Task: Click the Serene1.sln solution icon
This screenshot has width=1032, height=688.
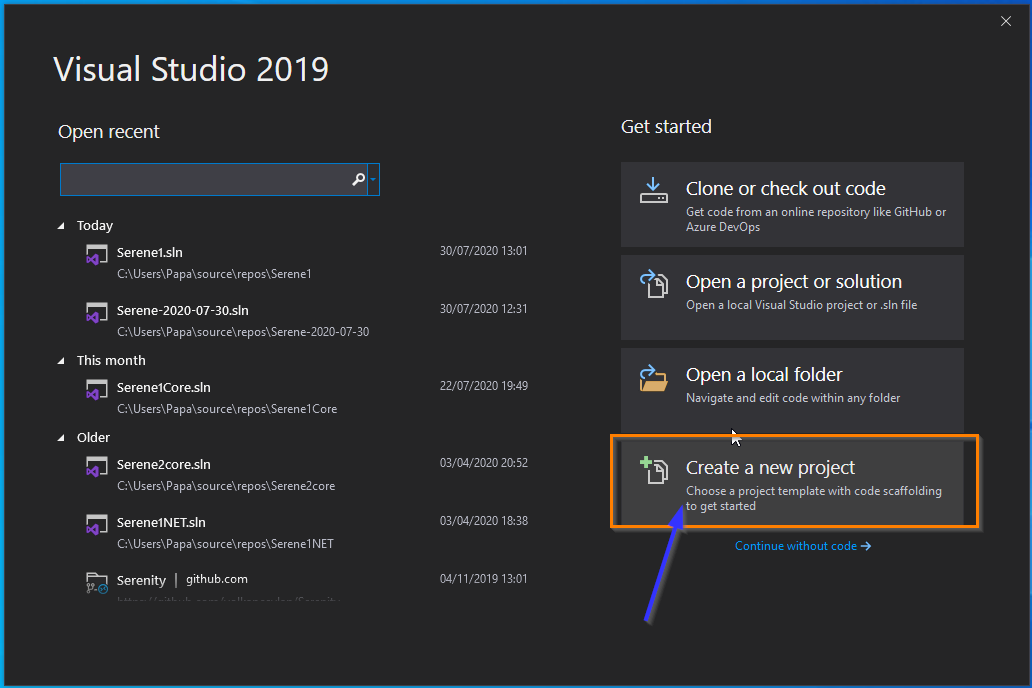Action: tap(97, 254)
